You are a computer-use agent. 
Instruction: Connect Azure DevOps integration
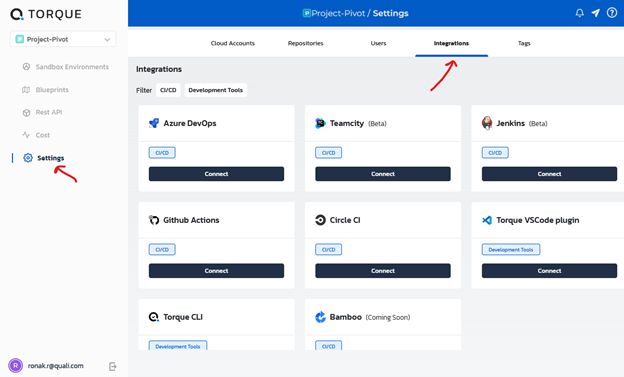click(216, 174)
